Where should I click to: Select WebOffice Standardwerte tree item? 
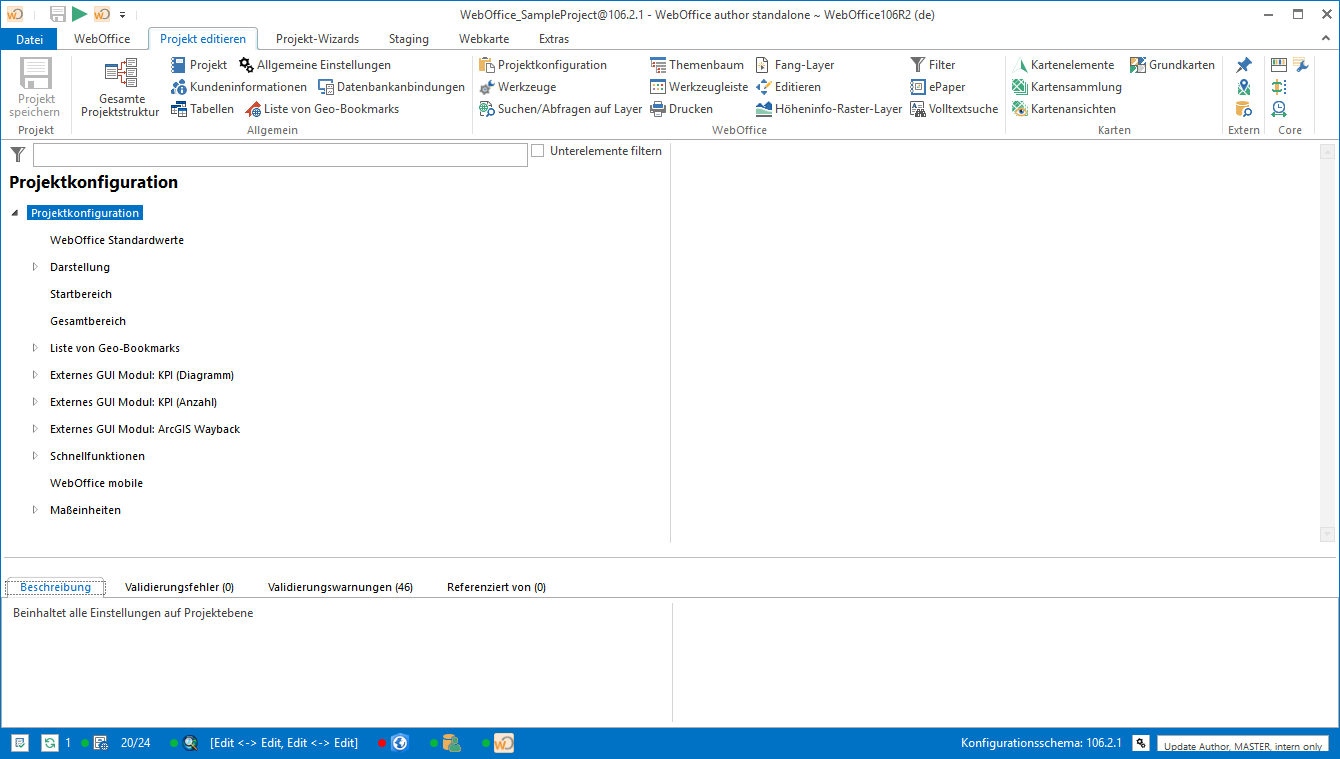click(117, 240)
